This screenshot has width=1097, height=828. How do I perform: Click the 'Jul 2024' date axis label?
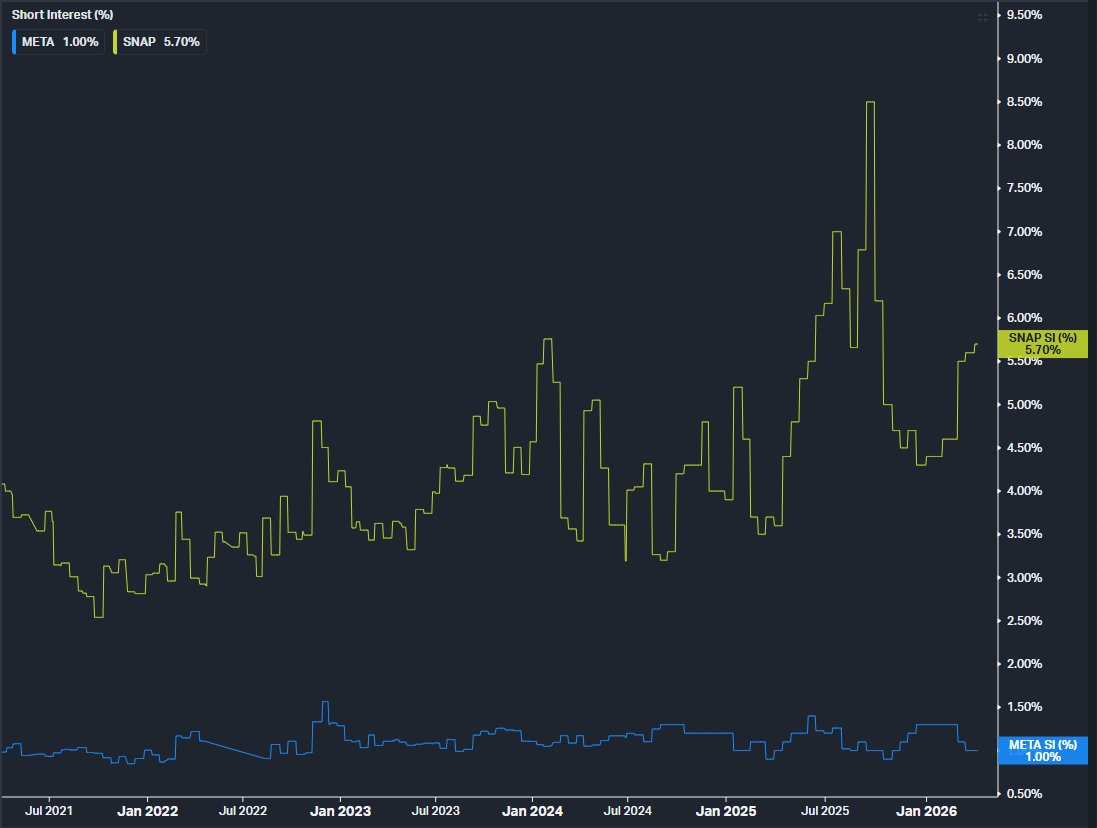point(628,811)
